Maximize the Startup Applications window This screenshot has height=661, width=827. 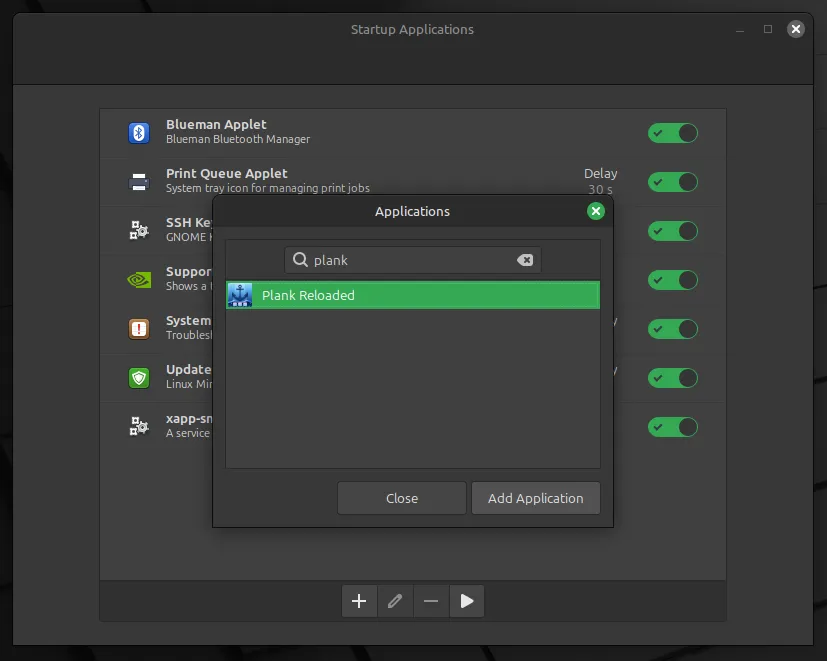pos(768,29)
